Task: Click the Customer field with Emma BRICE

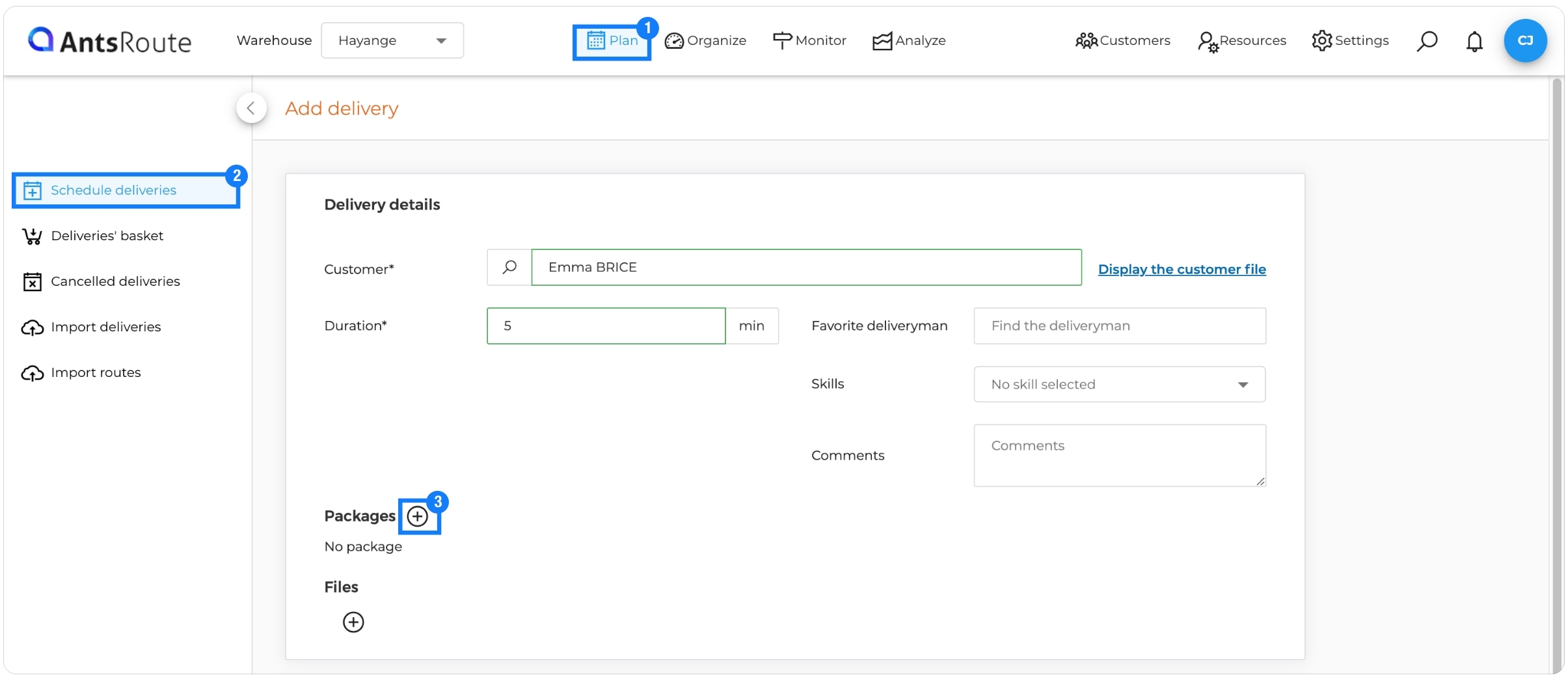Action: pos(806,267)
